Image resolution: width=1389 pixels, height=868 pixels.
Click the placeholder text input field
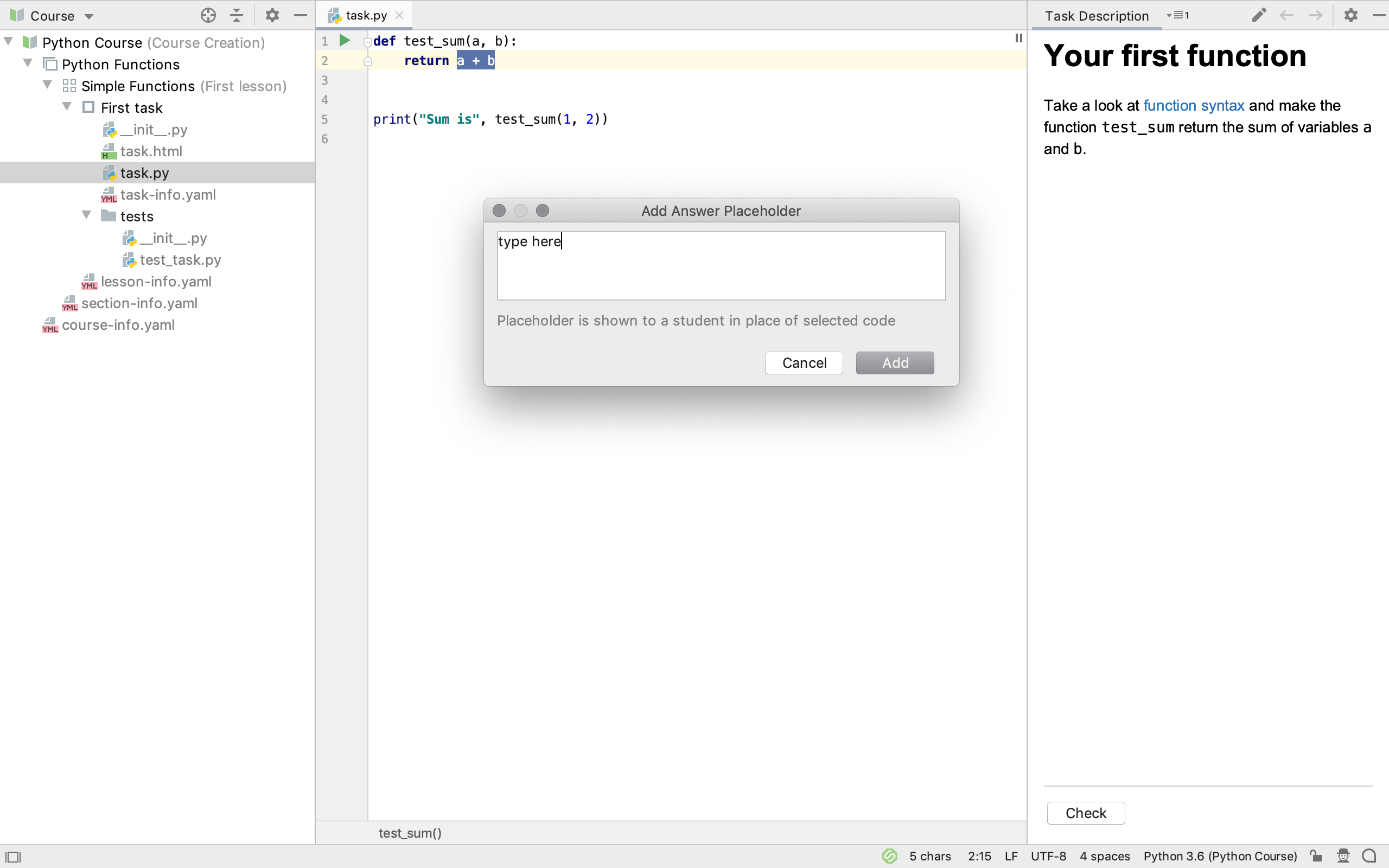click(x=721, y=265)
